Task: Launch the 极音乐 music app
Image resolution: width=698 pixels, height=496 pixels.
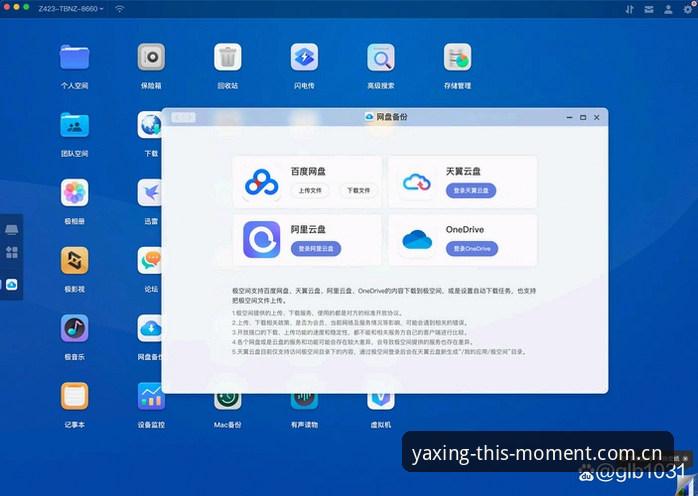Action: point(74,328)
